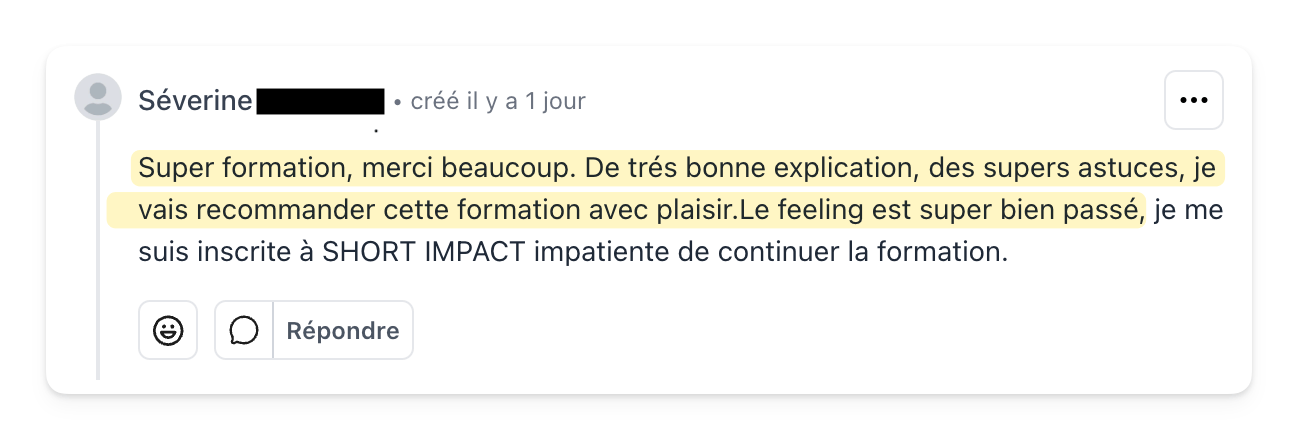Open the three-dot more options menu
The height and width of the screenshot is (440, 1298).
1194,100
